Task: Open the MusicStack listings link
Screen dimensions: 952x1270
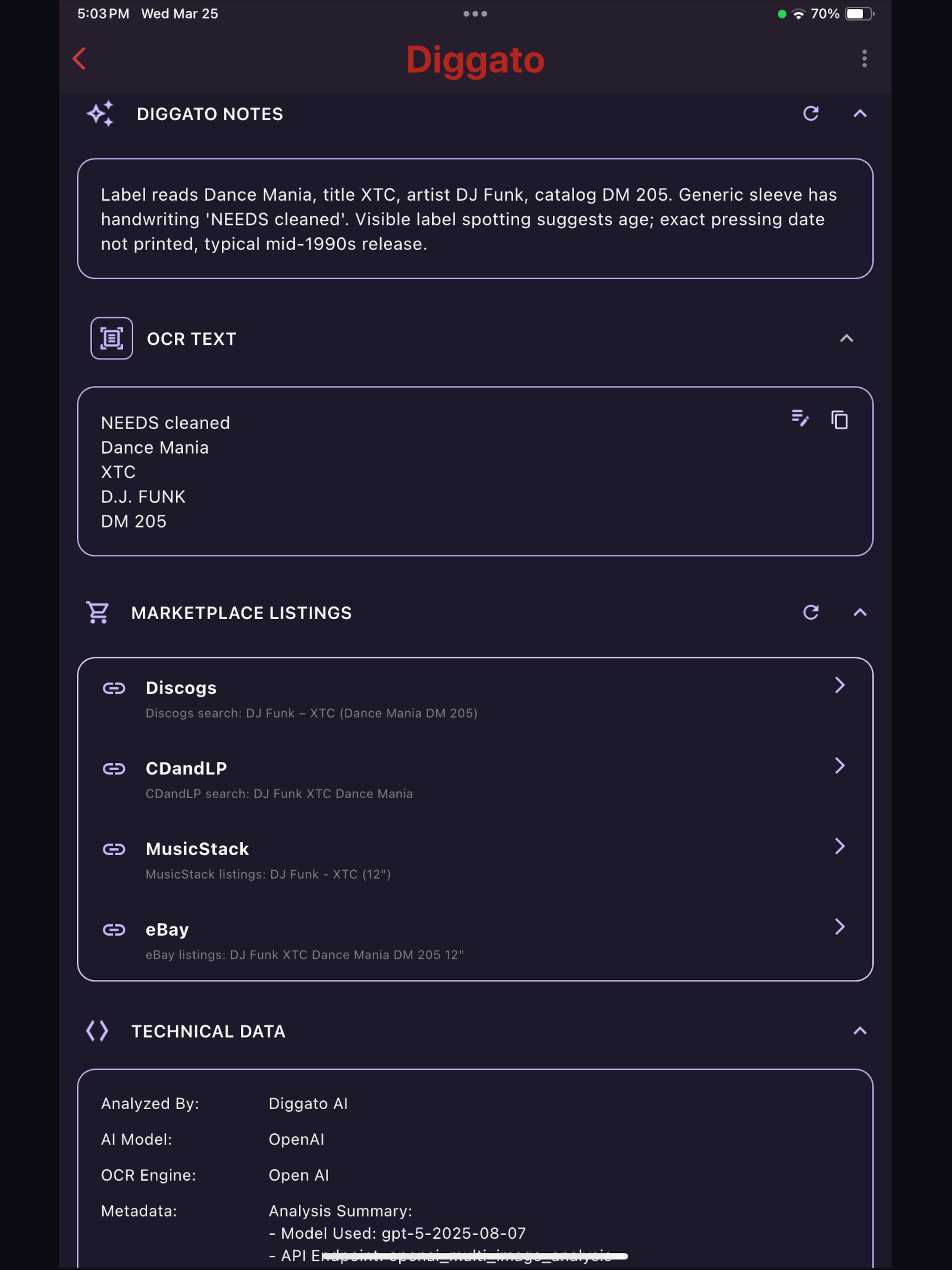Action: [475, 860]
